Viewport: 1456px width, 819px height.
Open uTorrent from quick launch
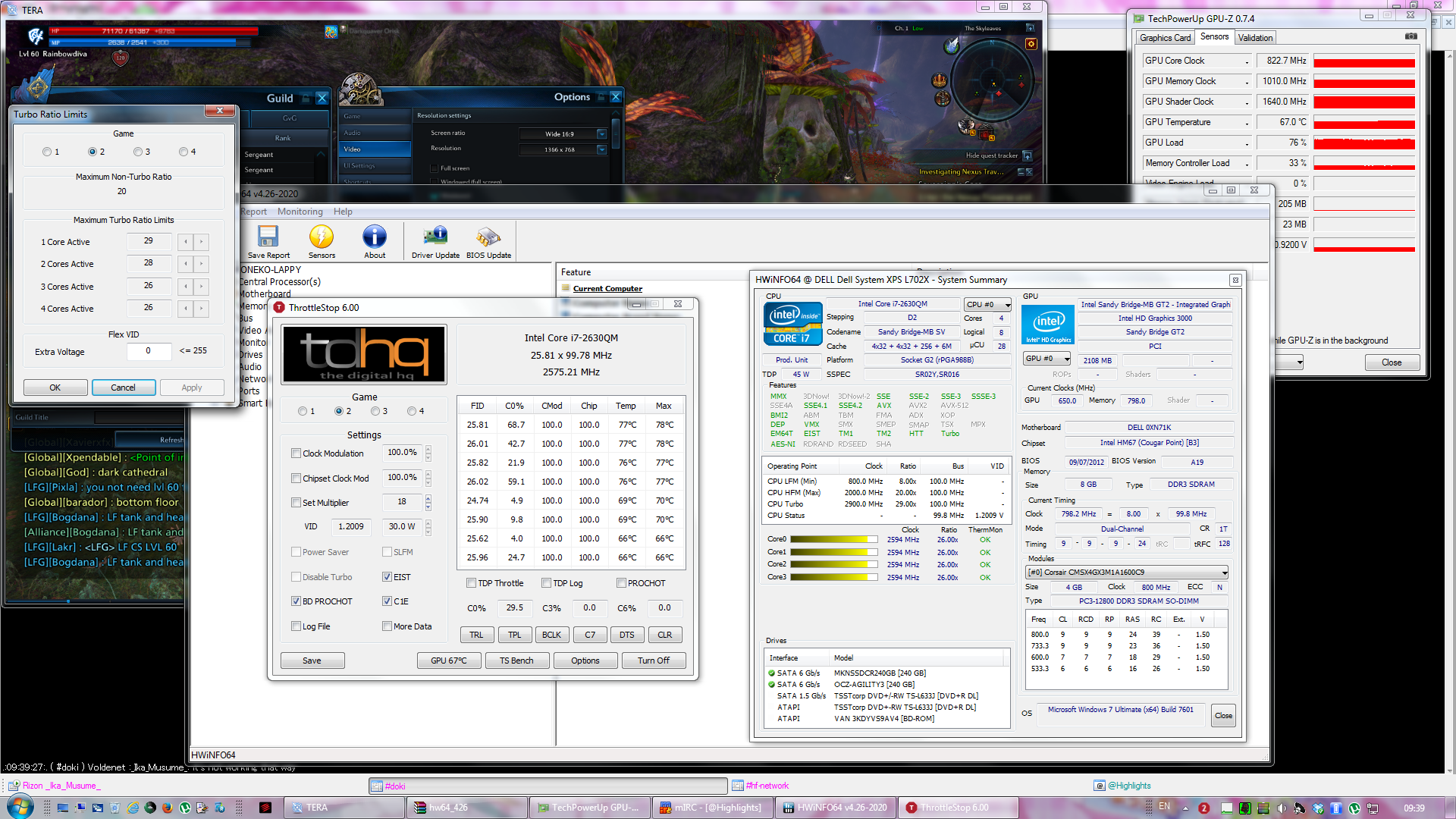184,808
